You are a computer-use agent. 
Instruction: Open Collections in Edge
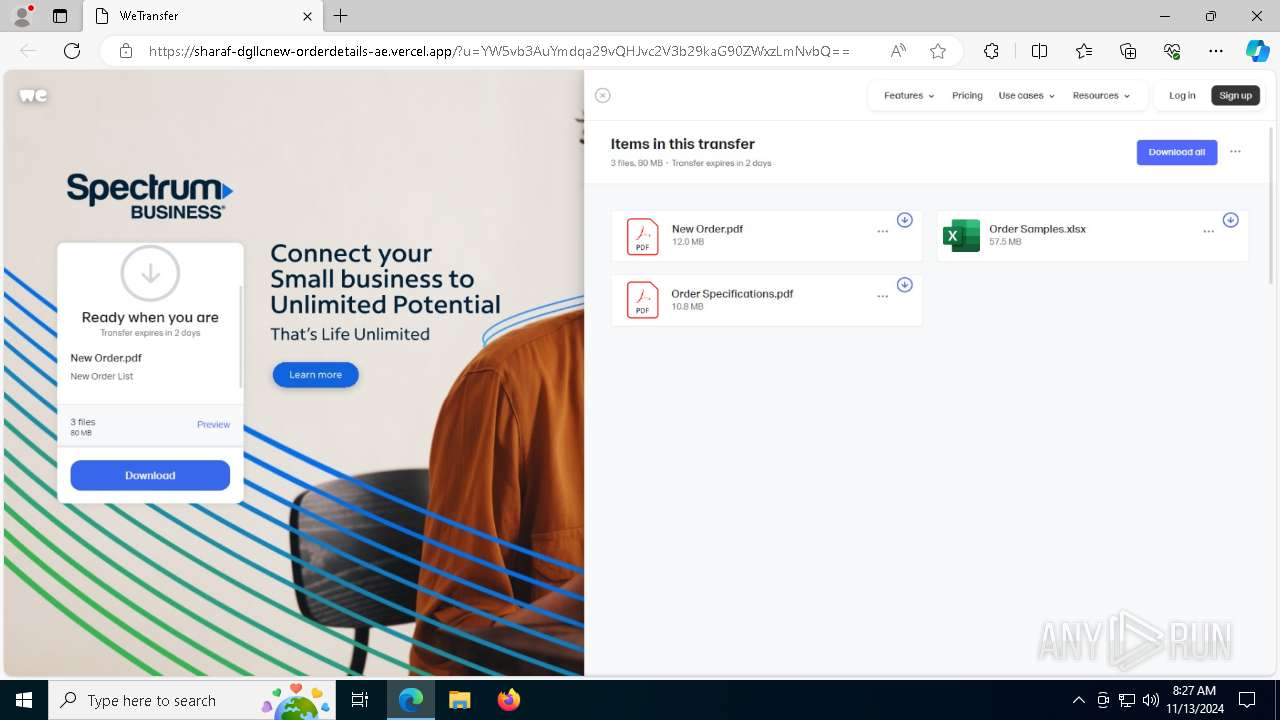1128,51
